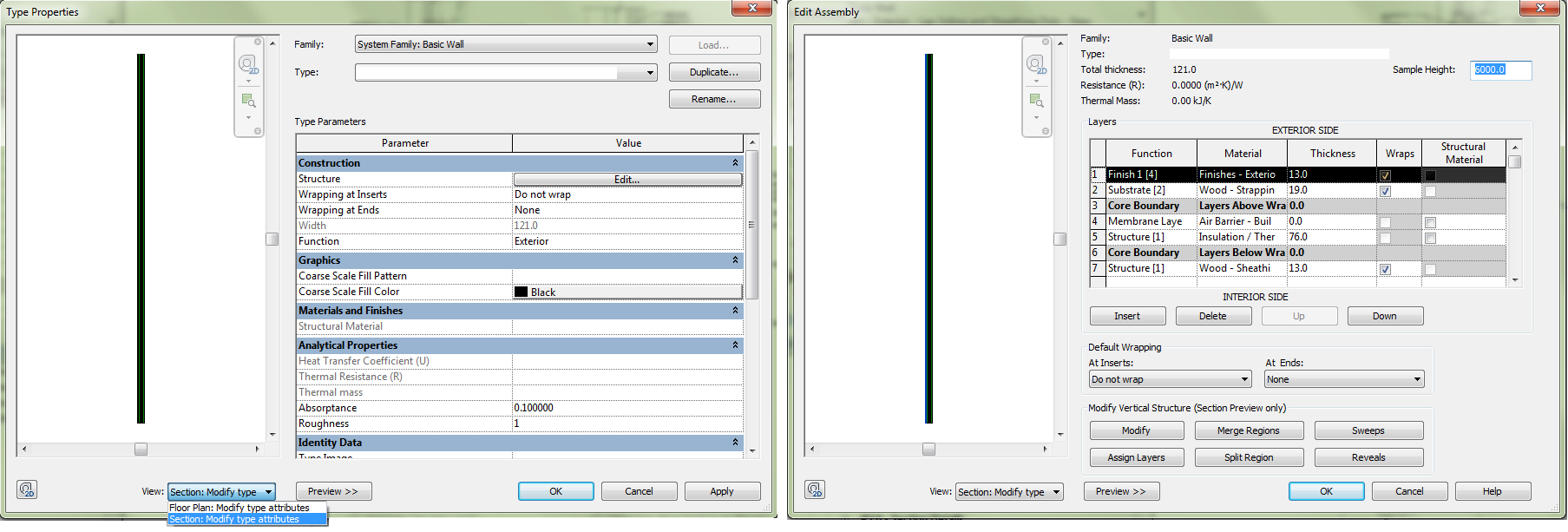Toggle Structural Material checkbox for Insulation / Ther row
The height and width of the screenshot is (532, 1568).
[1430, 238]
